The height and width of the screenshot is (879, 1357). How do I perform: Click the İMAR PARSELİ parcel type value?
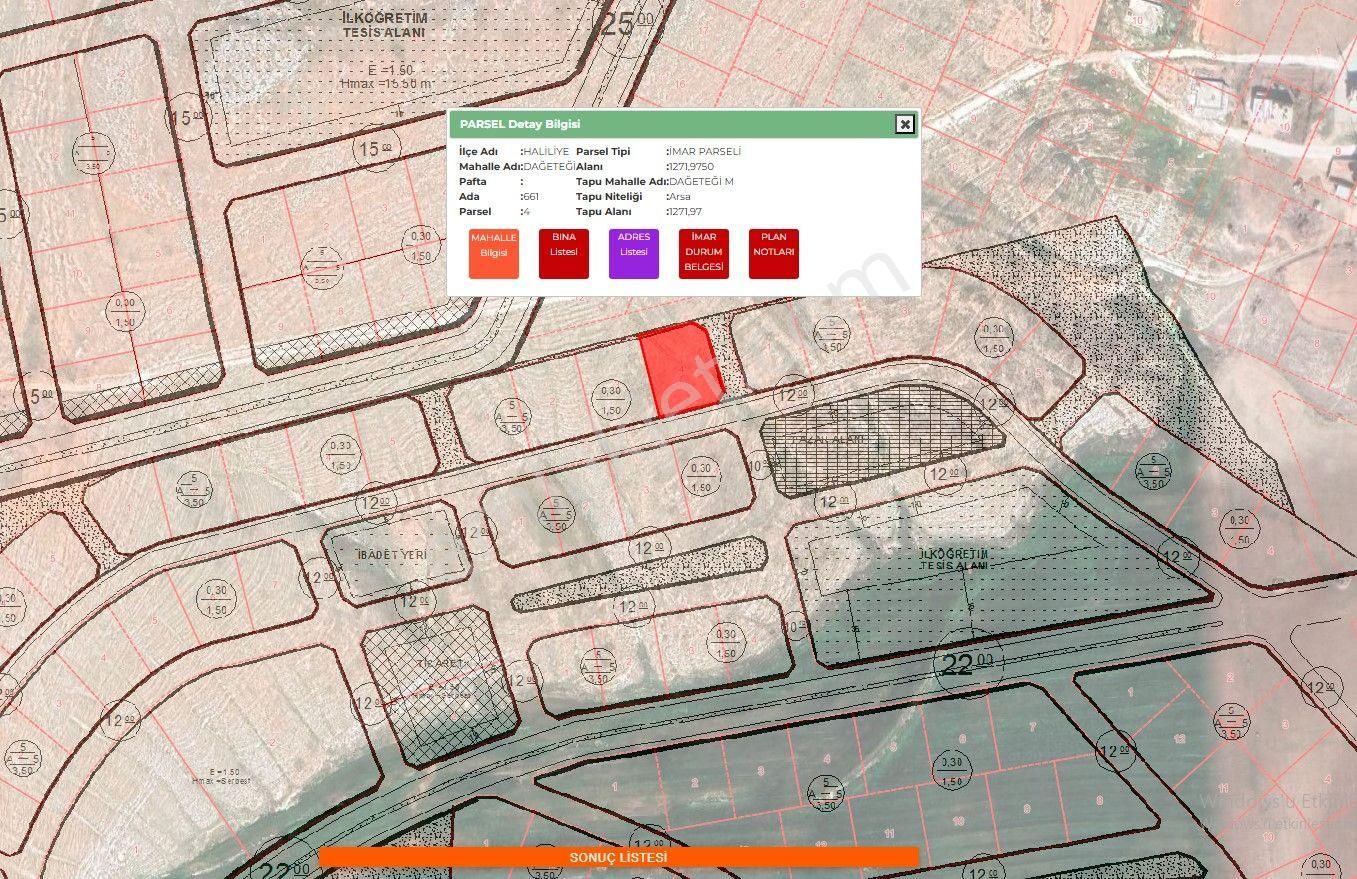click(x=705, y=151)
